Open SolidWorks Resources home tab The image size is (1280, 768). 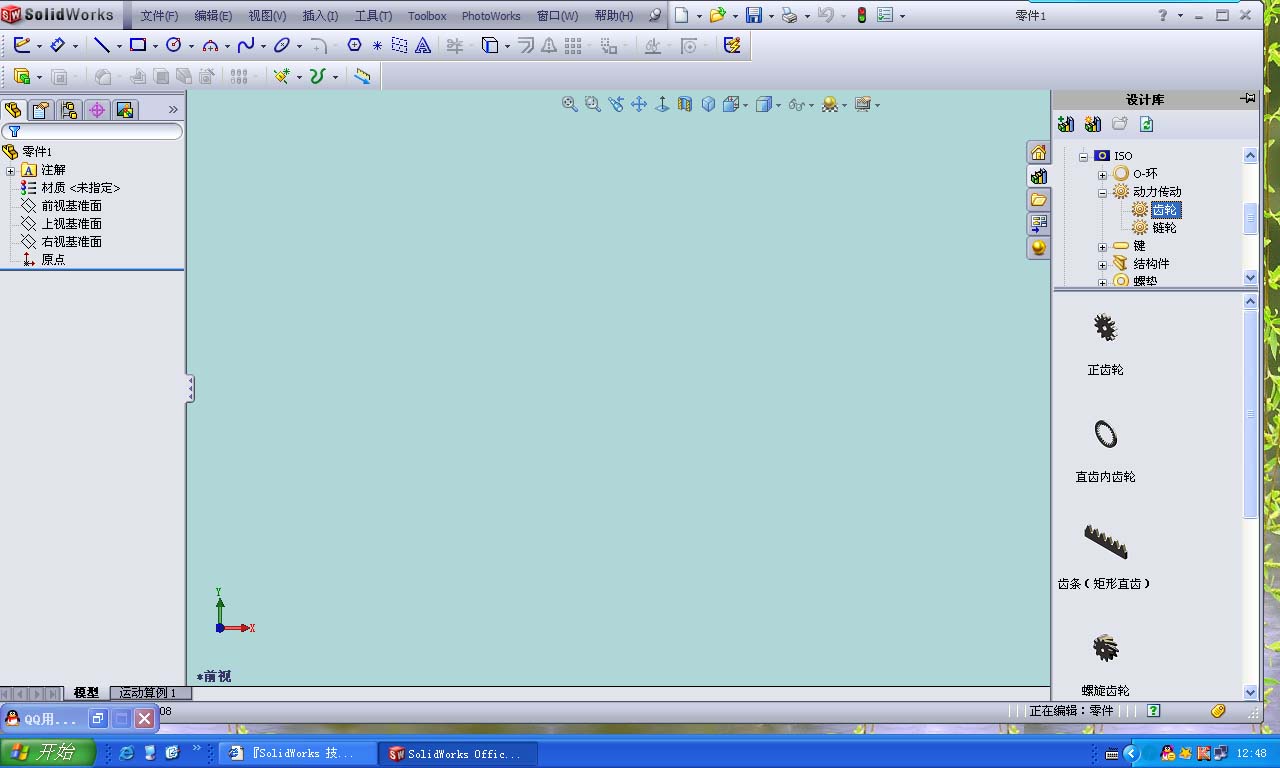(1039, 152)
